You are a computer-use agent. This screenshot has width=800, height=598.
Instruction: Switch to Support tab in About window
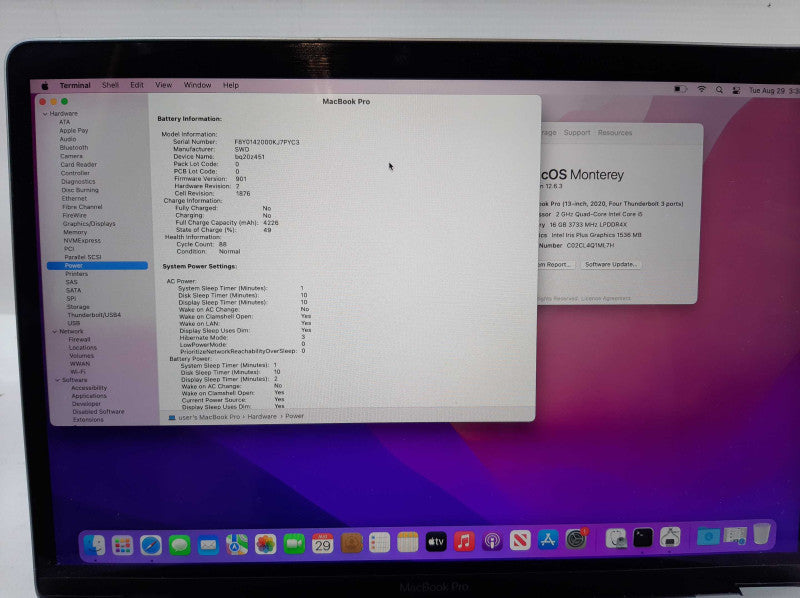tap(577, 132)
